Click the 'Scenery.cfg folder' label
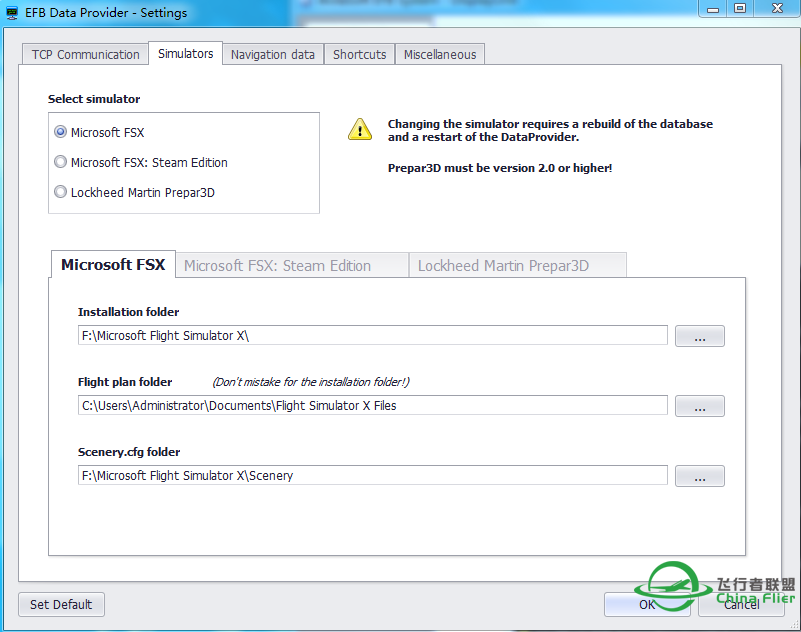This screenshot has width=801, height=632. click(129, 452)
